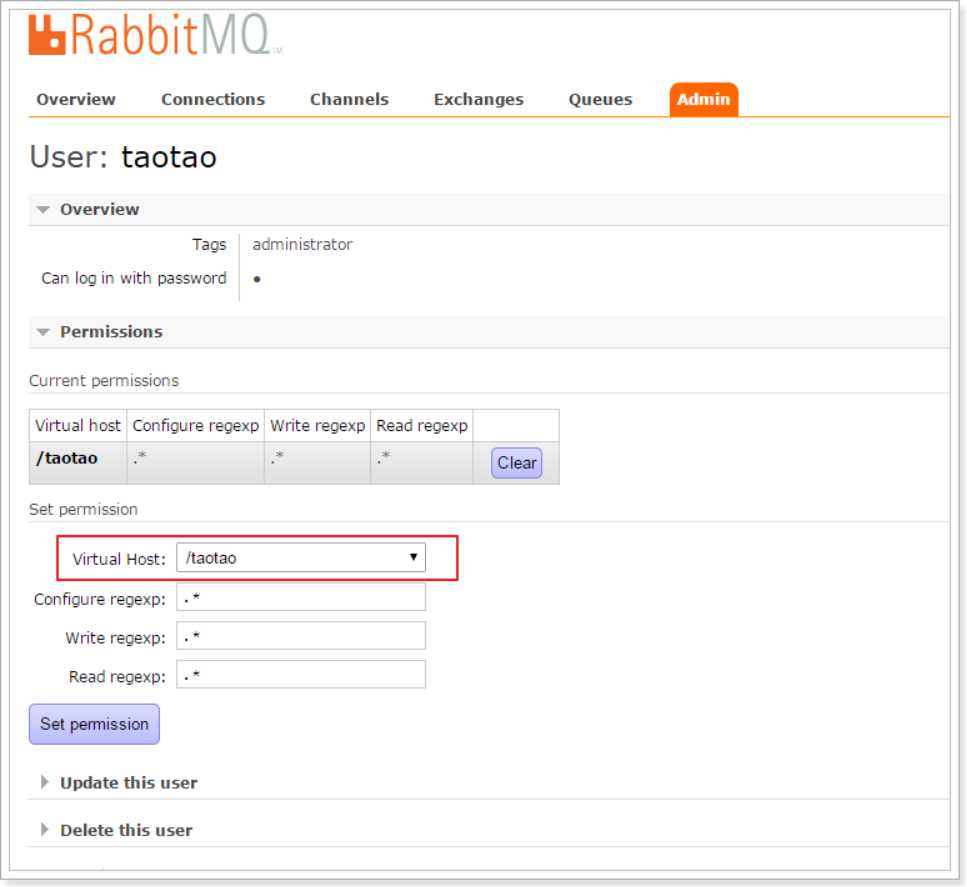967x887 pixels.
Task: Open the Virtual Host dropdown
Action: (x=301, y=558)
